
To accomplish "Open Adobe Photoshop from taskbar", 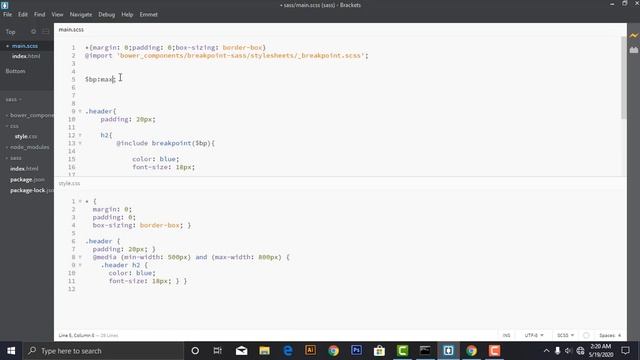I will pos(356,351).
